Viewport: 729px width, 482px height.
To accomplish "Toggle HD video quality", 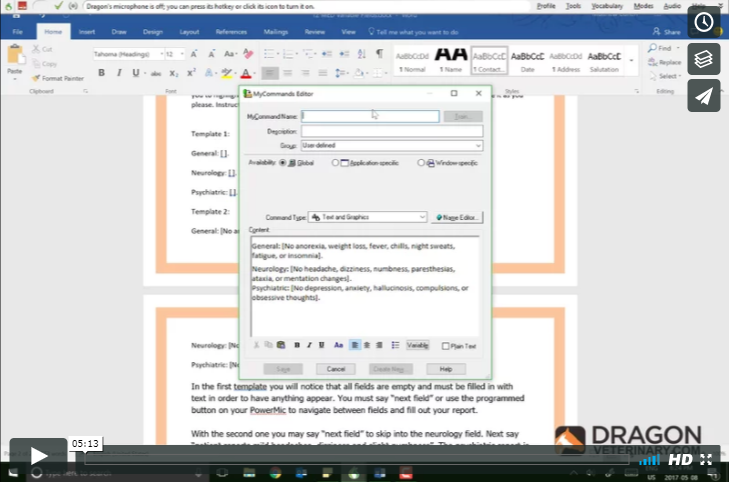I will coord(681,460).
